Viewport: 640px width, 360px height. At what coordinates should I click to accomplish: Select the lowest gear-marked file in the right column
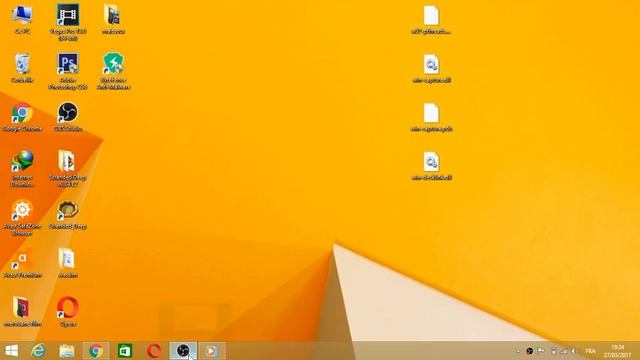click(431, 162)
